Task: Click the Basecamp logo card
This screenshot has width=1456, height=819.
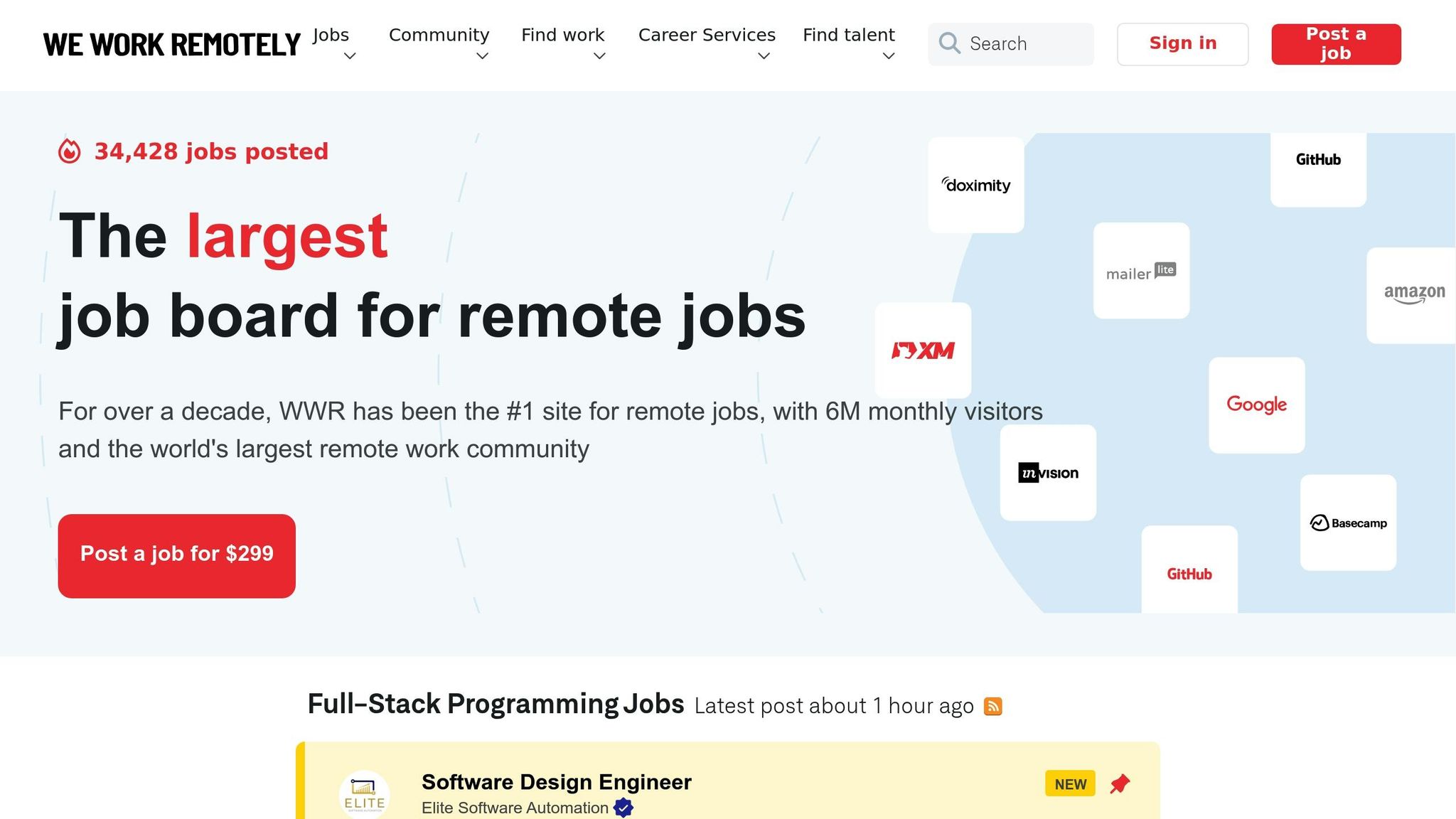Action: 1348,523
